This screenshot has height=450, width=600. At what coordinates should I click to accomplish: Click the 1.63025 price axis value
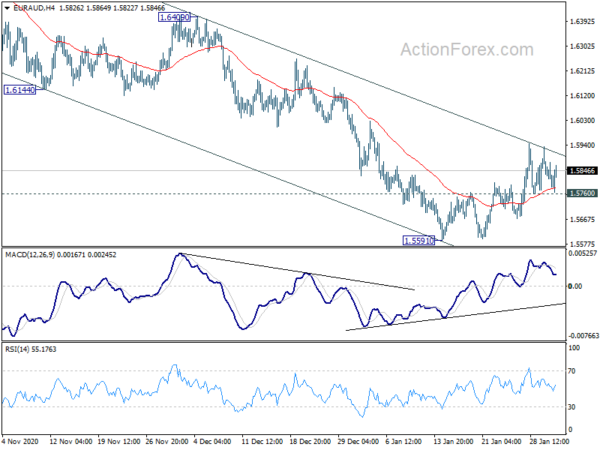[582, 46]
